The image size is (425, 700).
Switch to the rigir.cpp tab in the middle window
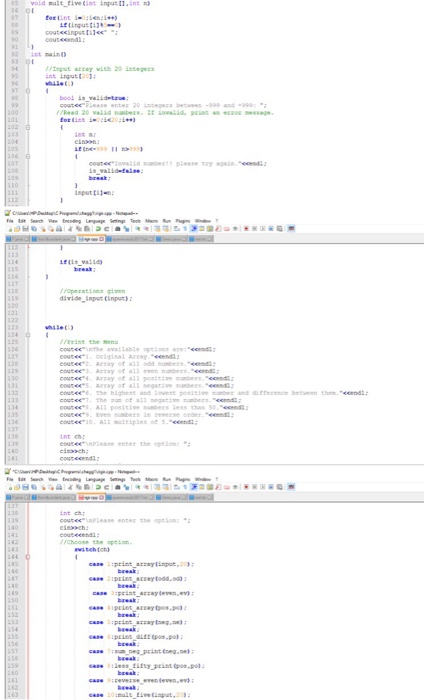tap(91, 239)
